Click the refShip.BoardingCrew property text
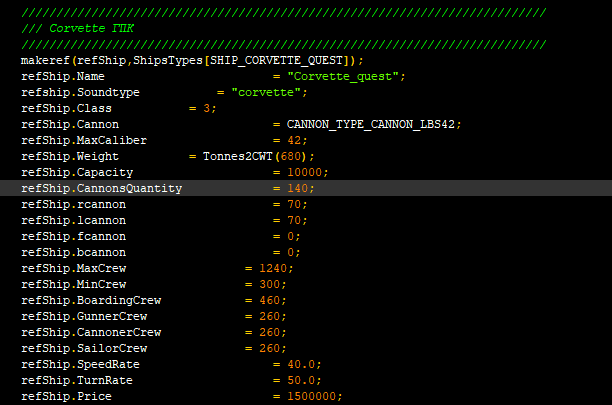This screenshot has height=405, width=612. pyautogui.click(x=91, y=300)
